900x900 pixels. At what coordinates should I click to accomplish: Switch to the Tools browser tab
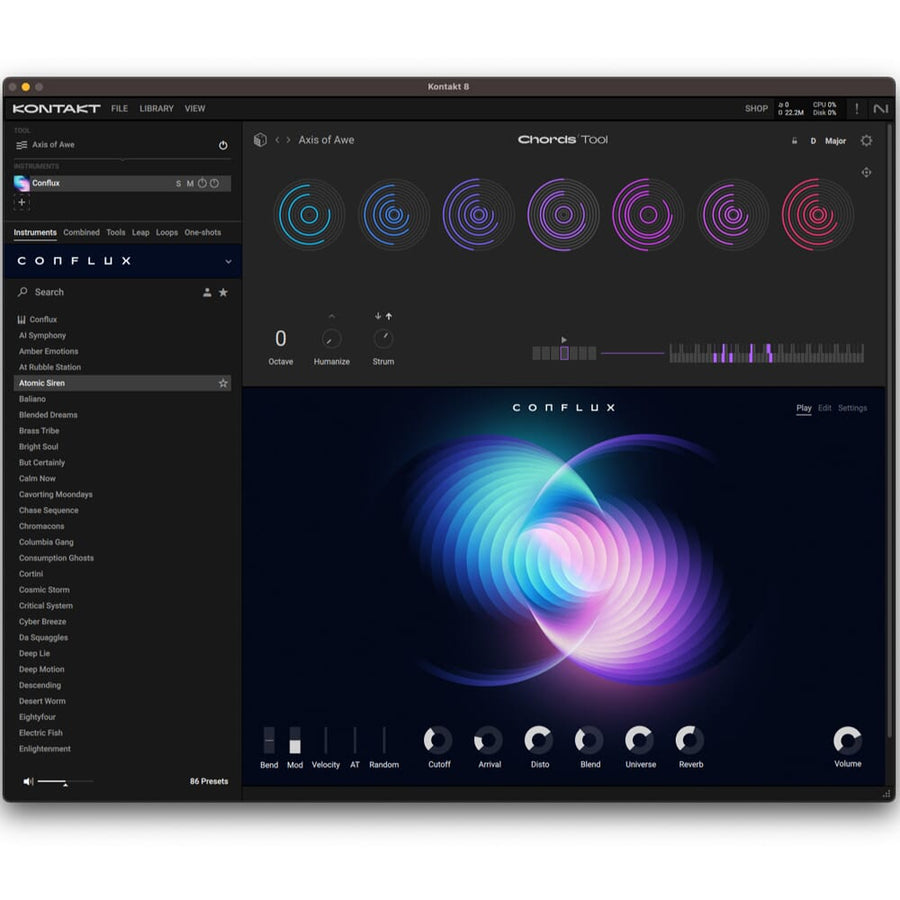click(115, 232)
